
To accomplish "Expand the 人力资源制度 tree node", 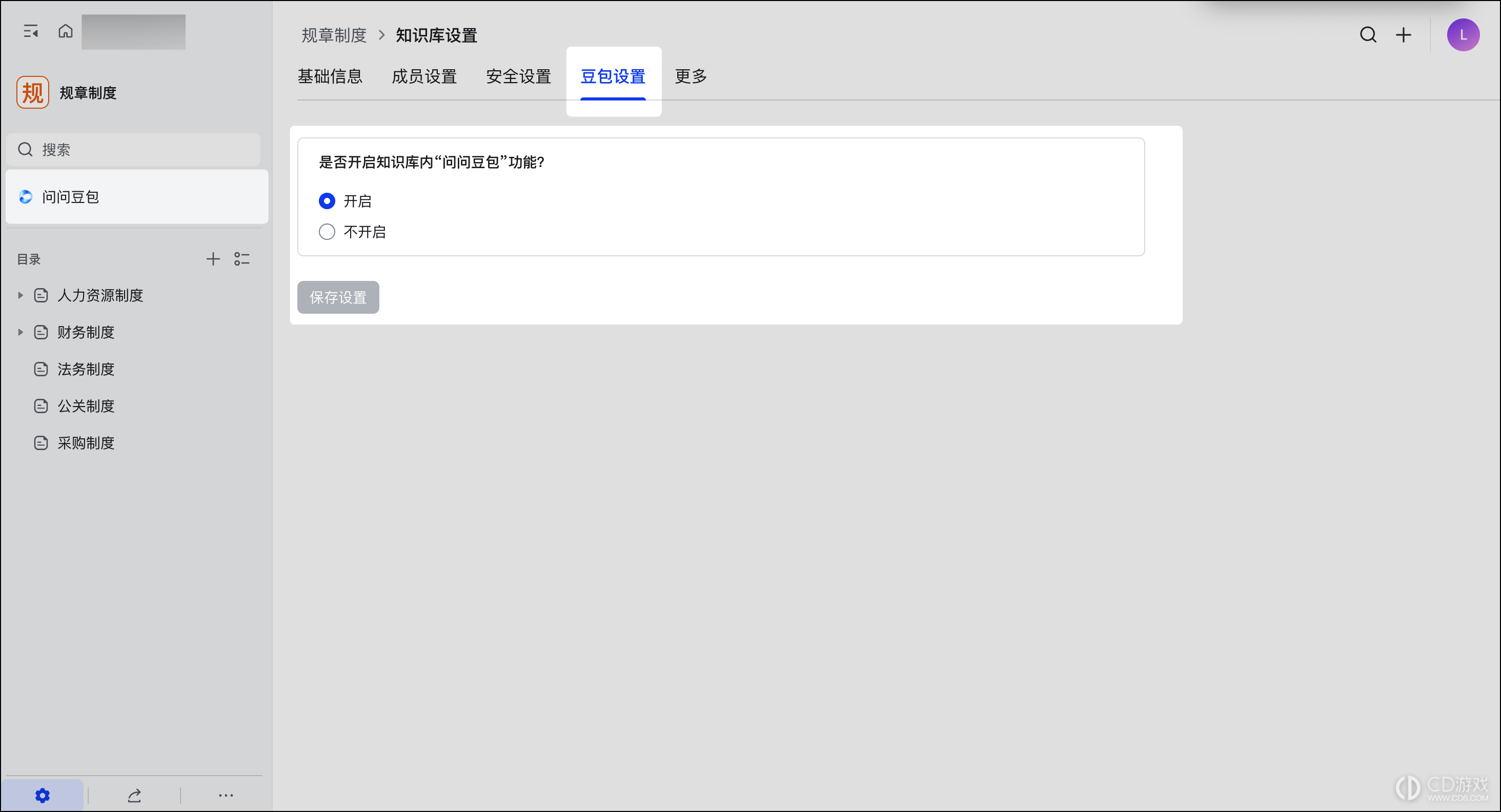I will tap(21, 295).
